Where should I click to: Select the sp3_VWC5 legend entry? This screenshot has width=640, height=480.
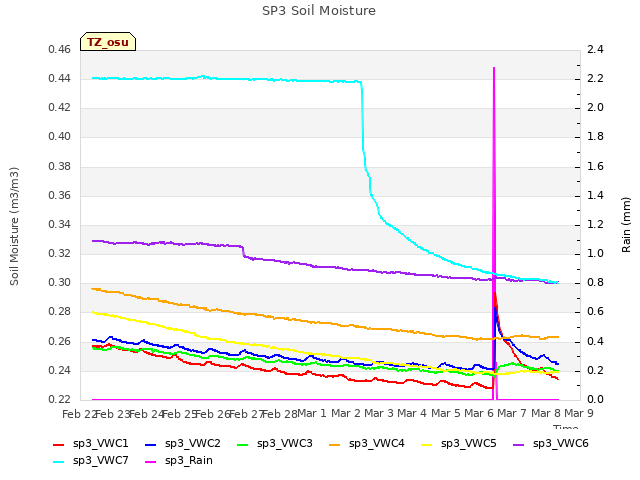[x=458, y=443]
